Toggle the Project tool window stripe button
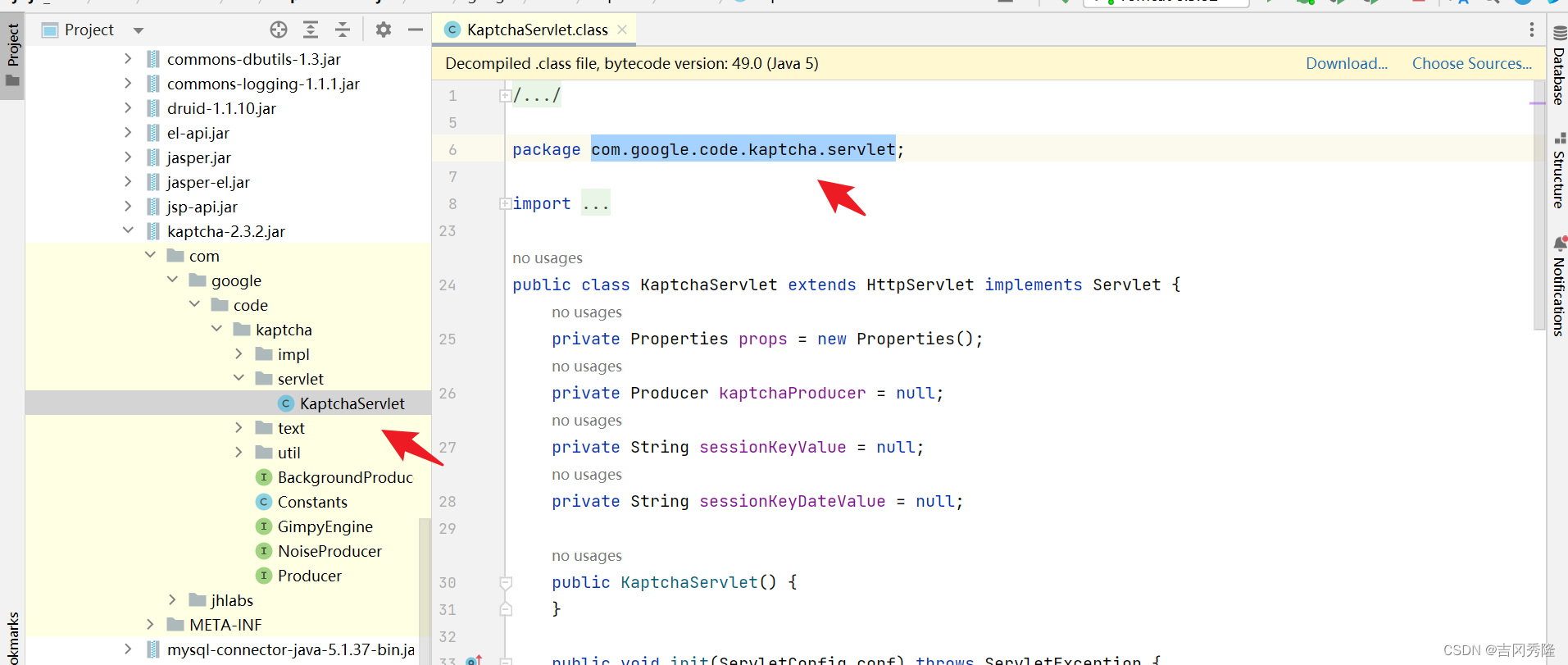The image size is (1568, 665). [x=12, y=55]
